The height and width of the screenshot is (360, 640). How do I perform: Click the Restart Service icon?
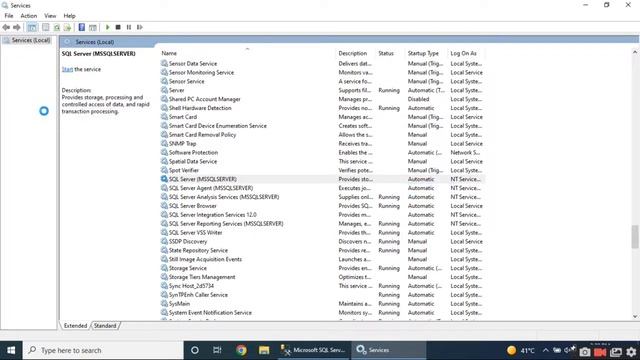140,27
